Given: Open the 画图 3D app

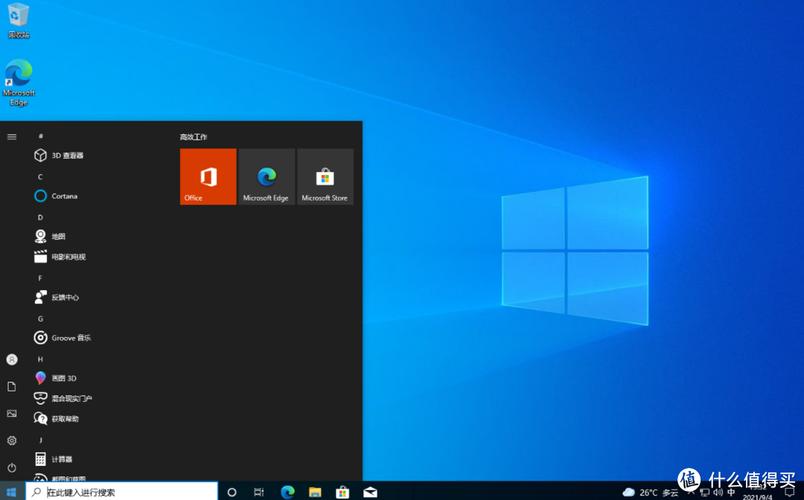Looking at the screenshot, I should pos(63,378).
